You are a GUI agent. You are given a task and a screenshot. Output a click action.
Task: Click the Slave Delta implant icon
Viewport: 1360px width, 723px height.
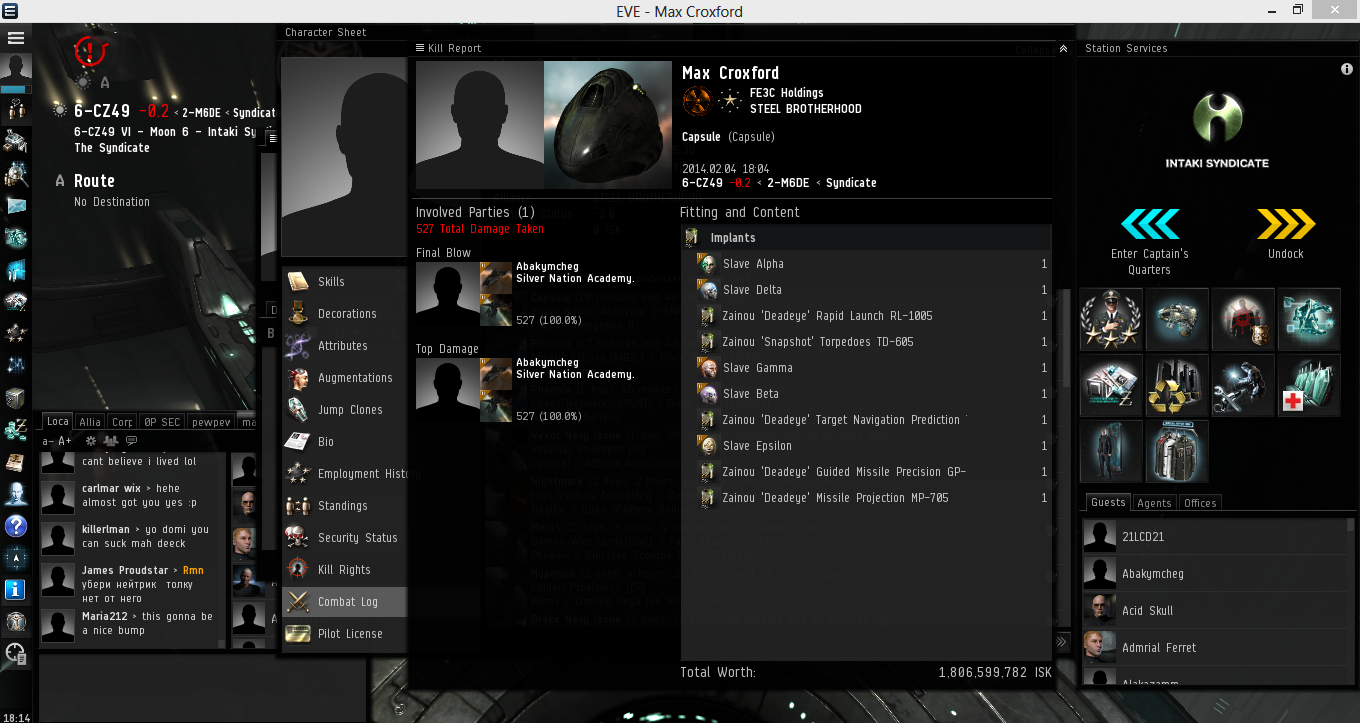click(708, 290)
